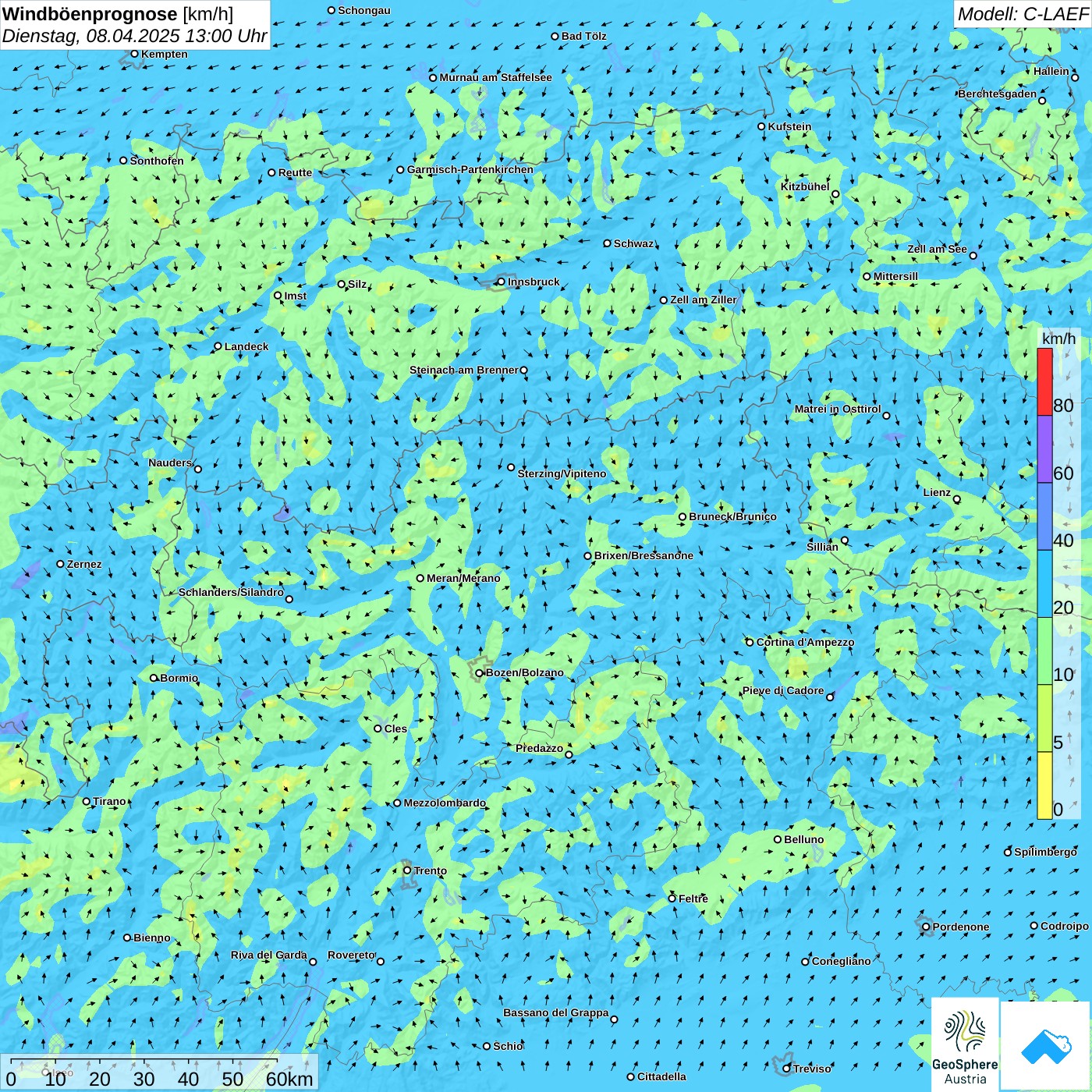Click the Zell am Ziller label
This screenshot has height=1092, width=1092.
point(704,300)
